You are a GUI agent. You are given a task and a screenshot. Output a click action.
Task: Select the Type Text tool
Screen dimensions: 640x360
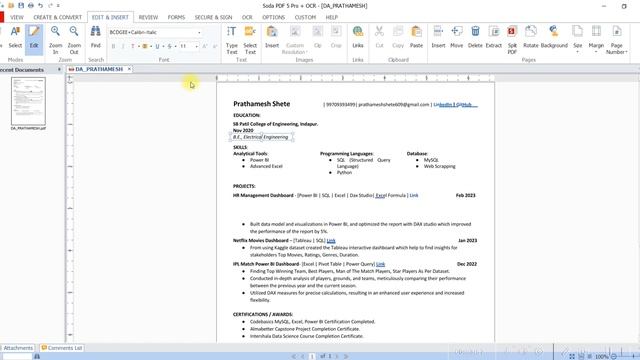click(231, 40)
